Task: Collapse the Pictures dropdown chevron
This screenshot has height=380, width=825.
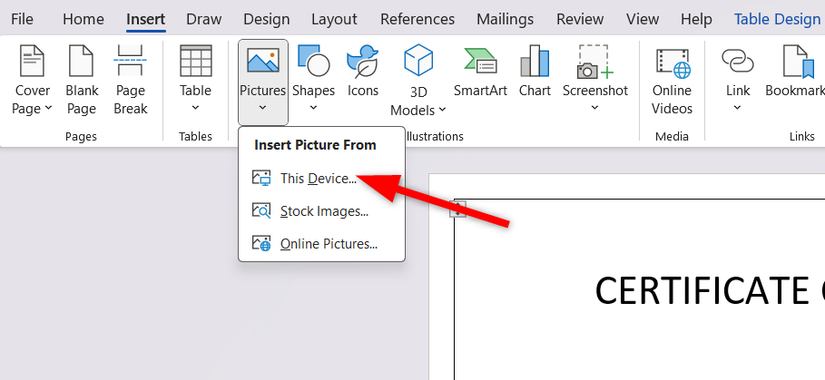Action: click(263, 108)
